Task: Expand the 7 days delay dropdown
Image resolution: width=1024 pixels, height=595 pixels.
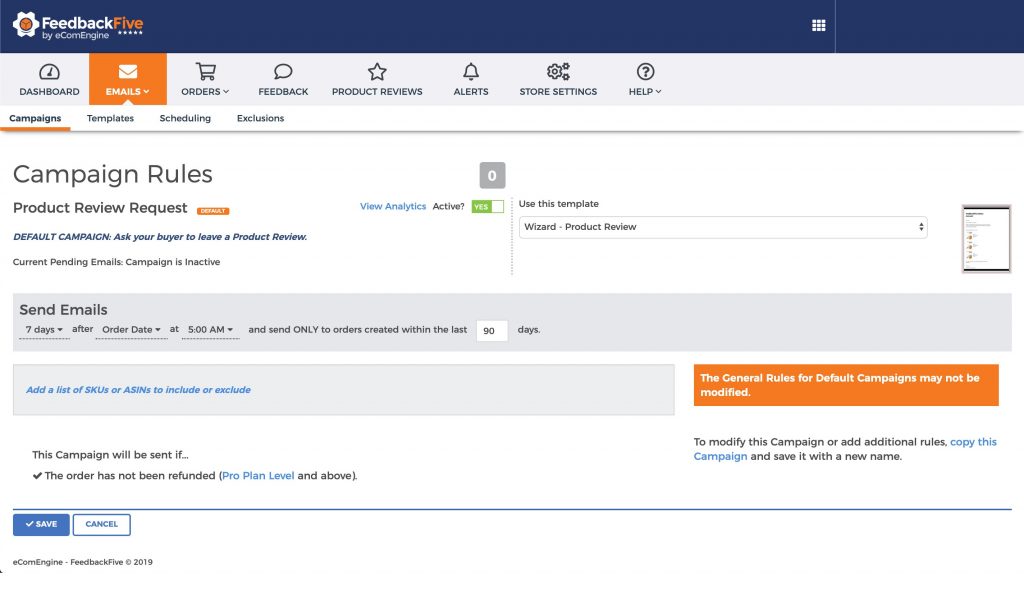Action: click(x=44, y=330)
